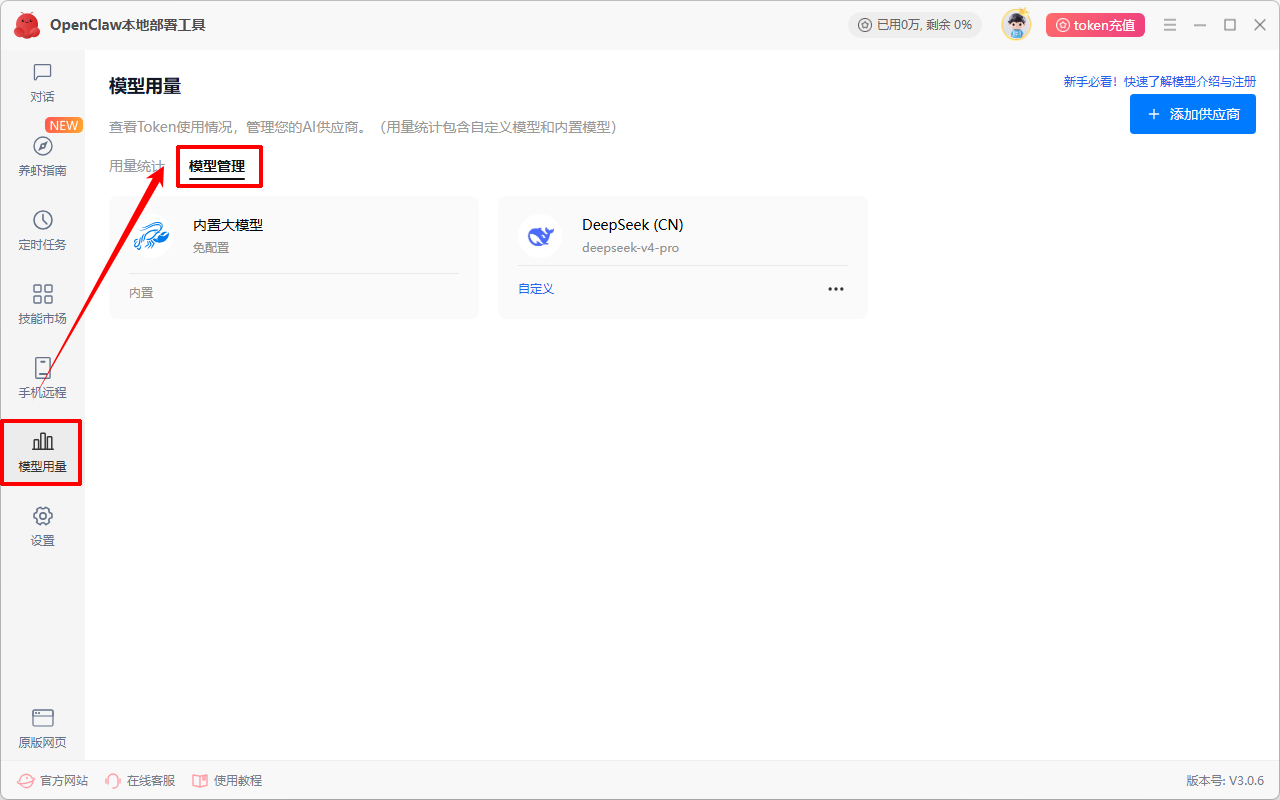
Task: Select the 模型用量 bar chart icon
Action: tap(42, 442)
